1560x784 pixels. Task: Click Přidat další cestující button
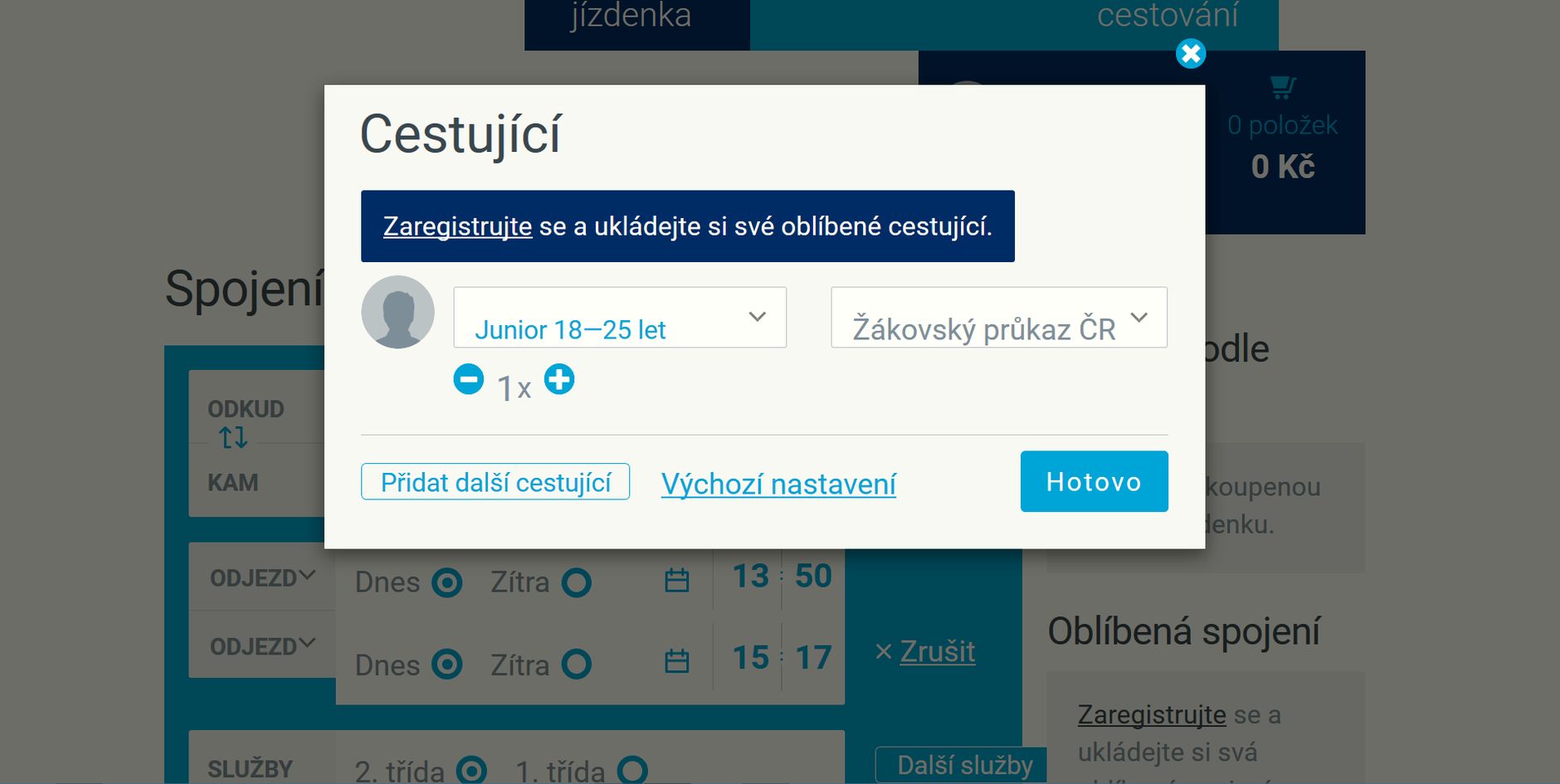click(495, 482)
